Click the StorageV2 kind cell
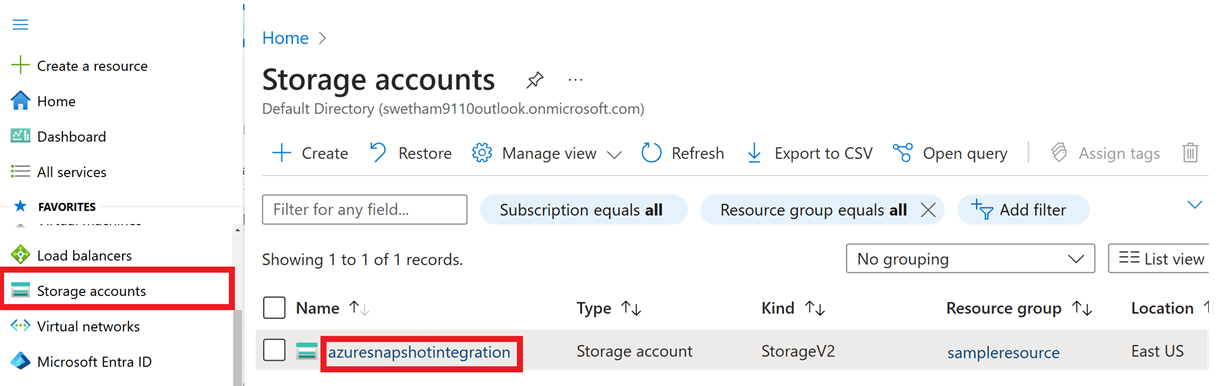 [798, 352]
